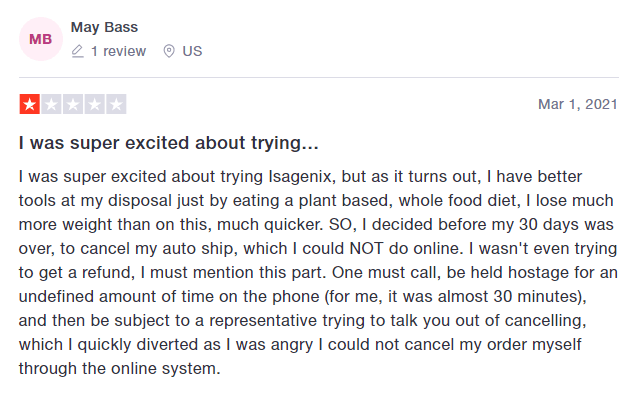Click the red first rating star
The image size is (634, 395).
30,104
